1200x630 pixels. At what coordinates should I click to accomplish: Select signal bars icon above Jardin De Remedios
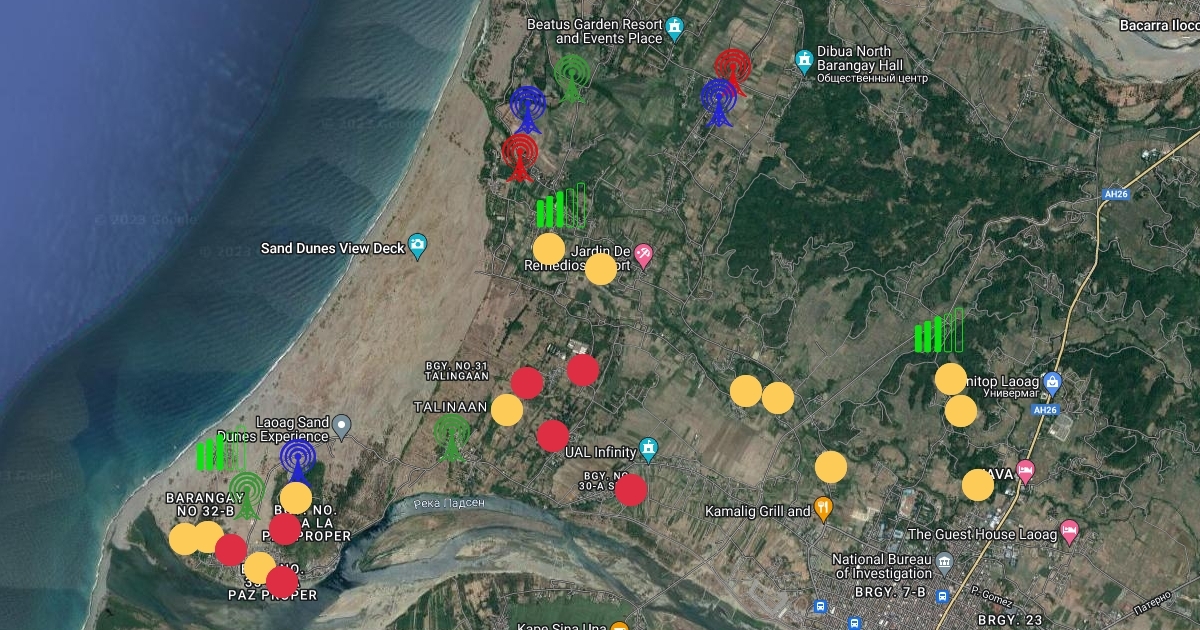tap(560, 207)
